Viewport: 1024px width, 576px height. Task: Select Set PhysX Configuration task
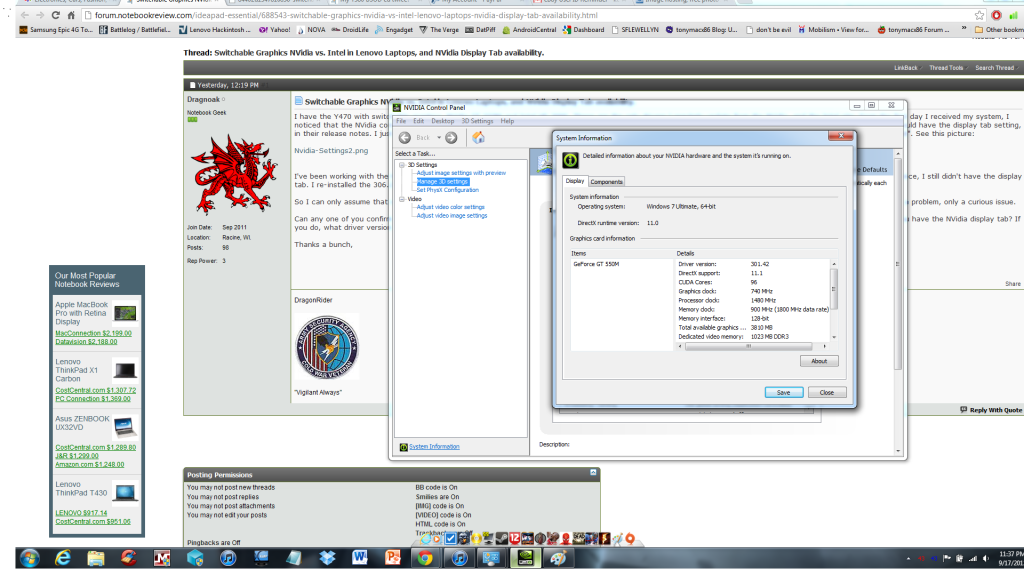447,190
